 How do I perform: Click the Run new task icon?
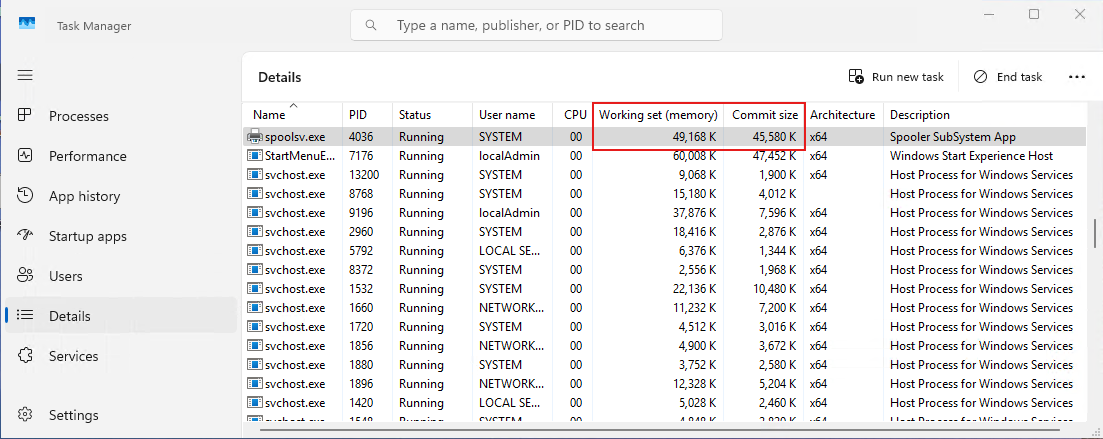point(856,77)
